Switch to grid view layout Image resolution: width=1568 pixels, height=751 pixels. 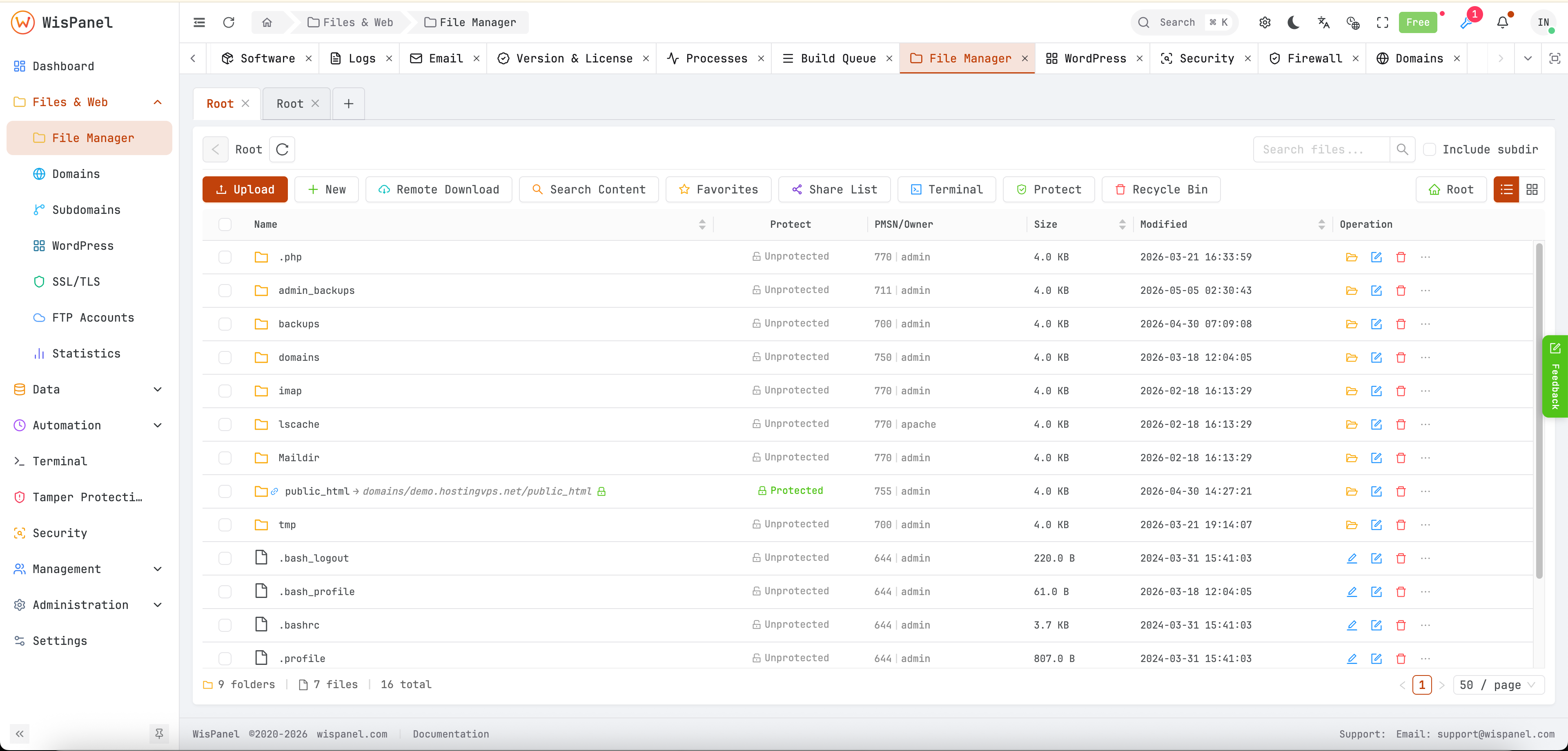point(1532,189)
